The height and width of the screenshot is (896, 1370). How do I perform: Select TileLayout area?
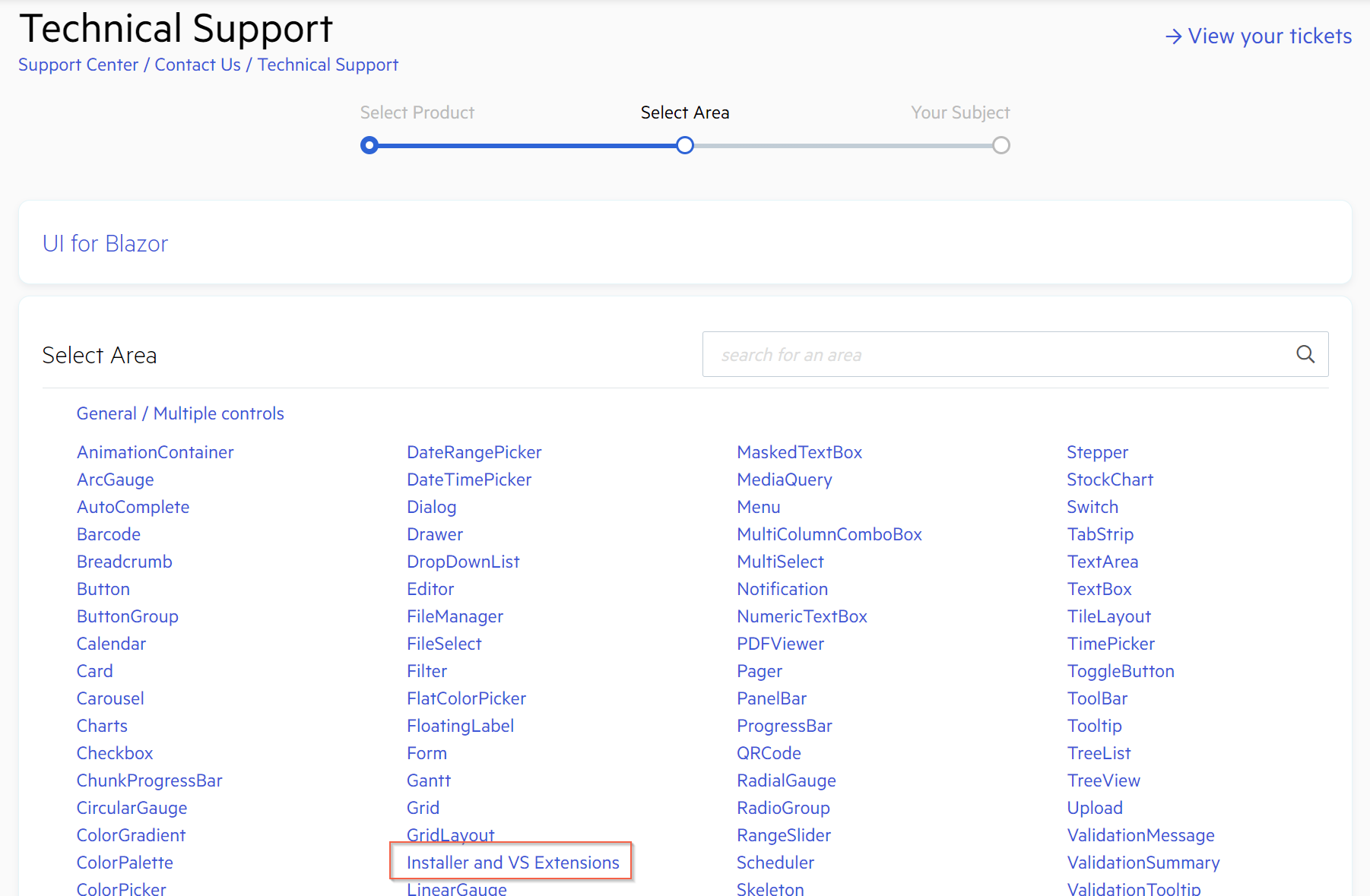point(1108,616)
